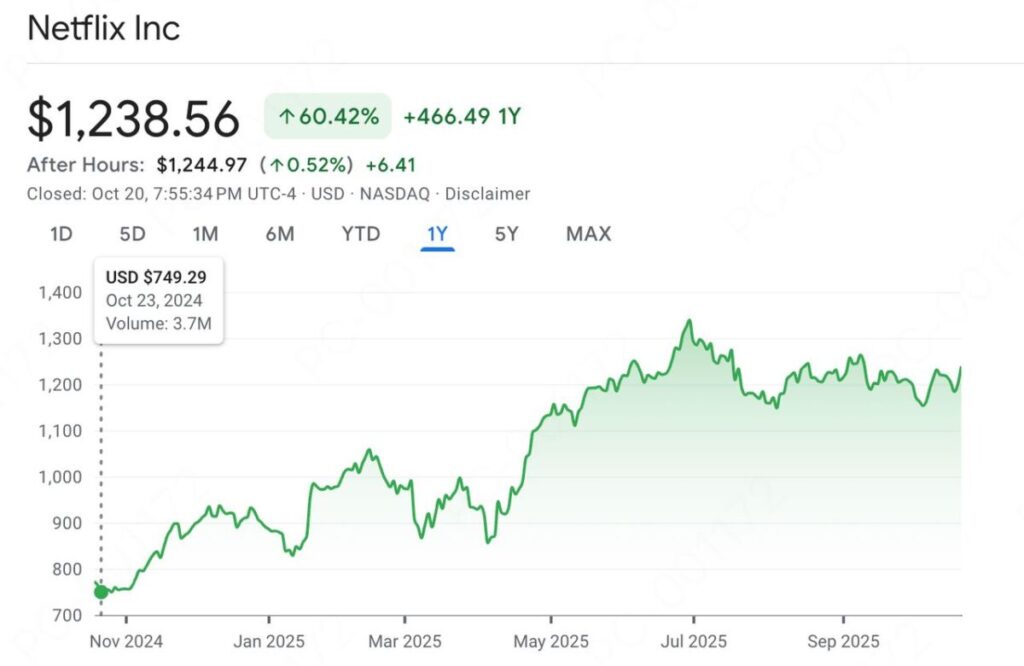Viewport: 1024px width, 666px height.
Task: Click the USD $749.29 tooltip box
Action: click(158, 300)
